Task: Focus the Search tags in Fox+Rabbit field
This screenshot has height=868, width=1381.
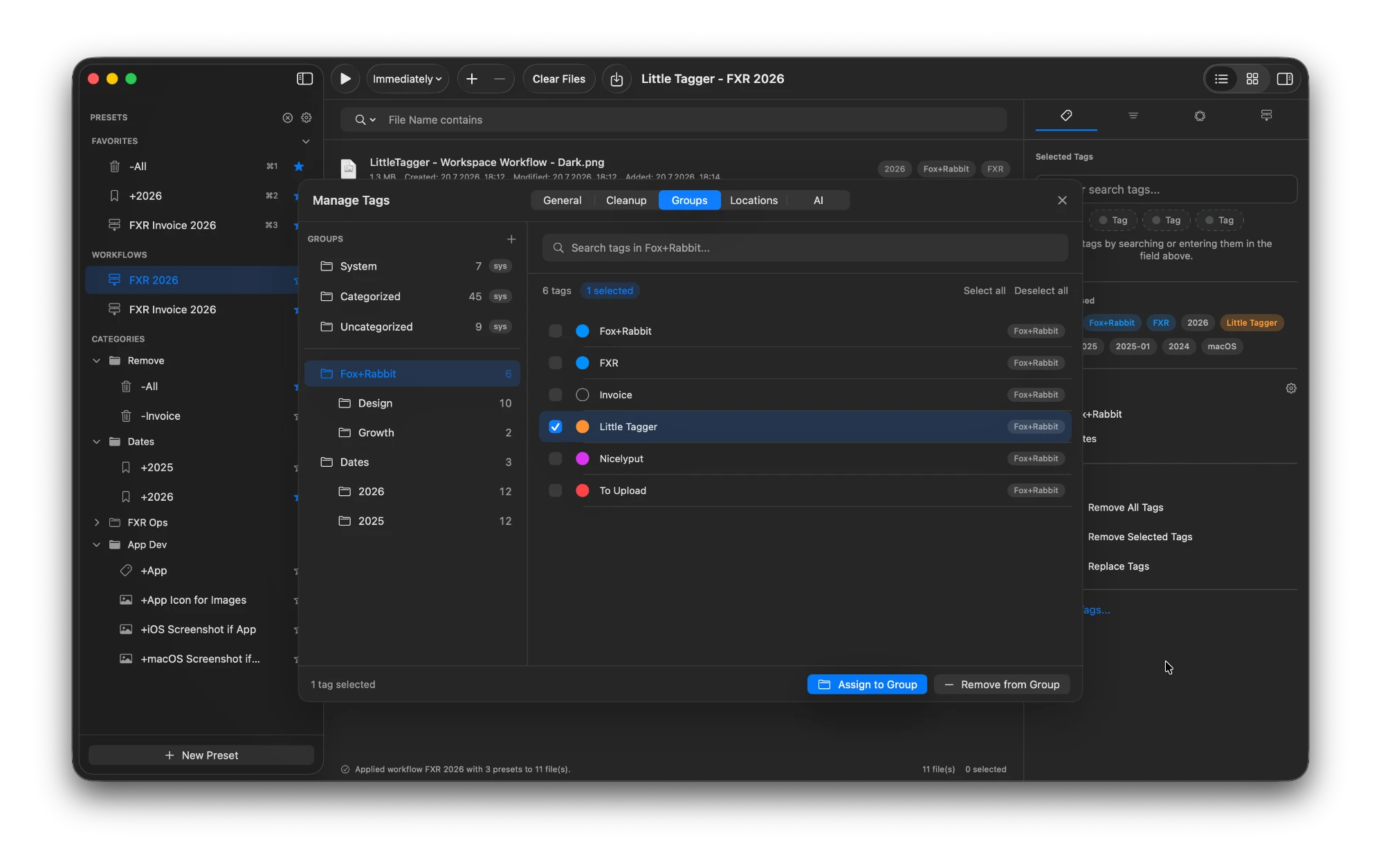Action: 805,248
